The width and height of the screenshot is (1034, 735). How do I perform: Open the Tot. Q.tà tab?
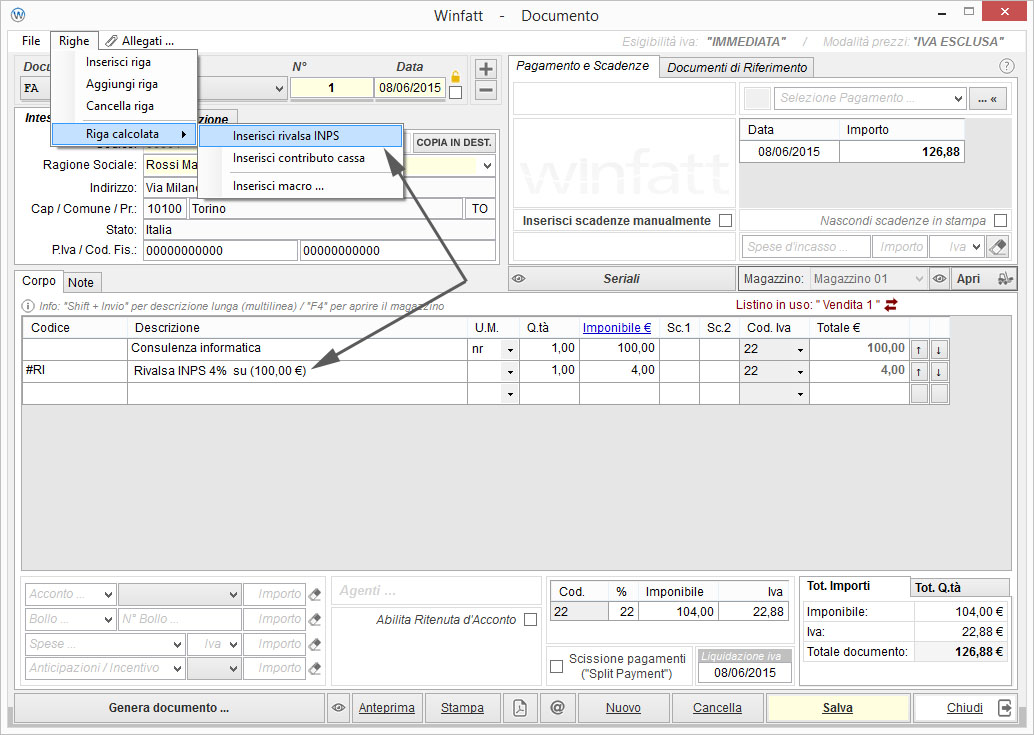pos(959,587)
